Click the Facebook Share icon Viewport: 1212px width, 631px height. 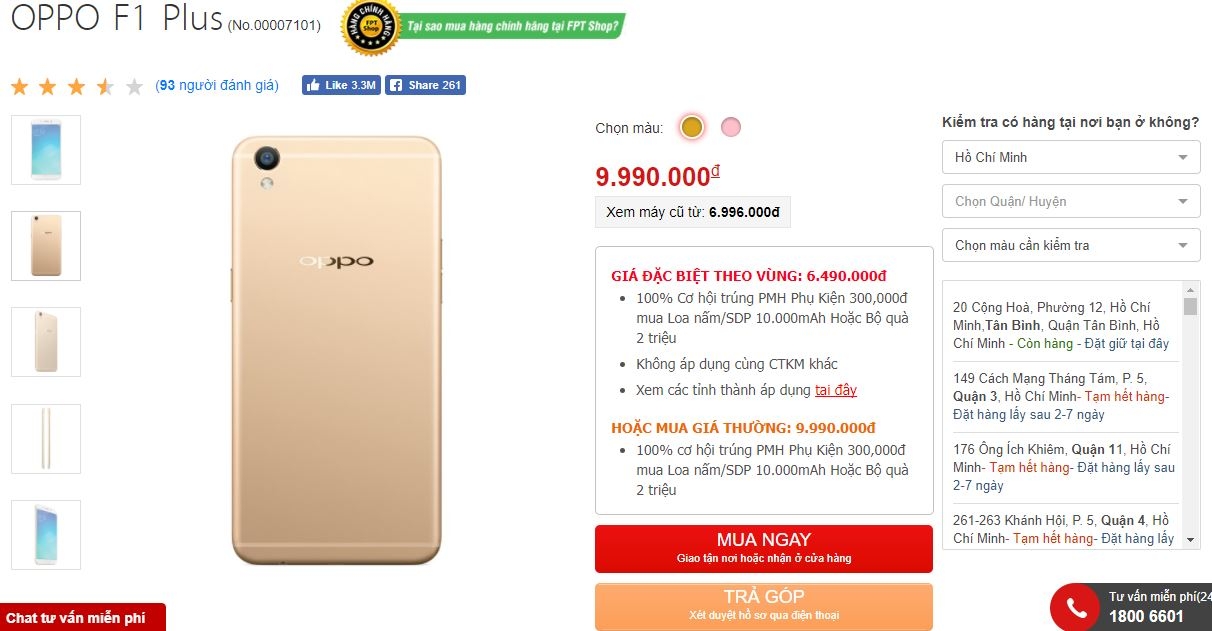point(396,85)
